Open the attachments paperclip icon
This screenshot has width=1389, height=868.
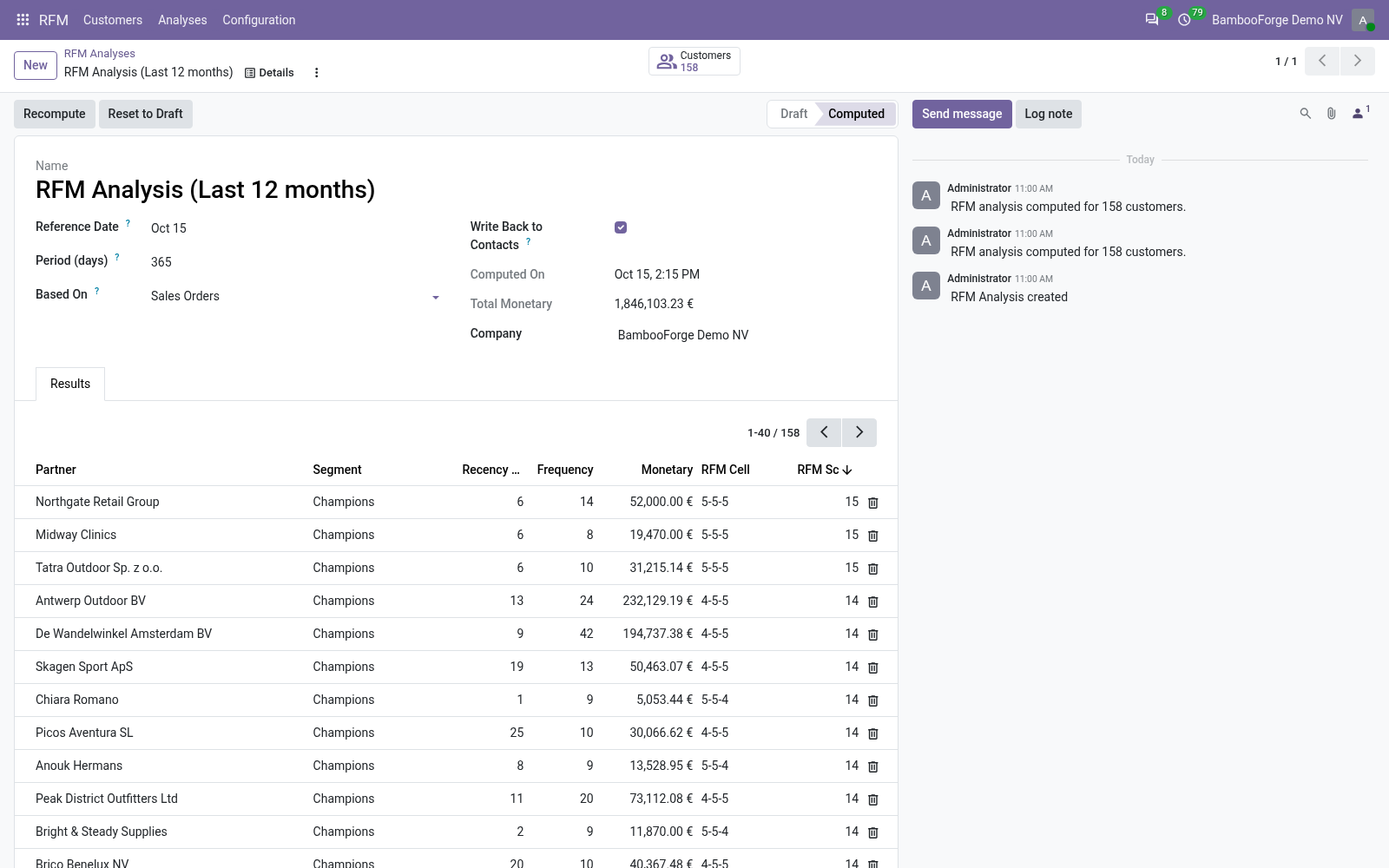1331,114
